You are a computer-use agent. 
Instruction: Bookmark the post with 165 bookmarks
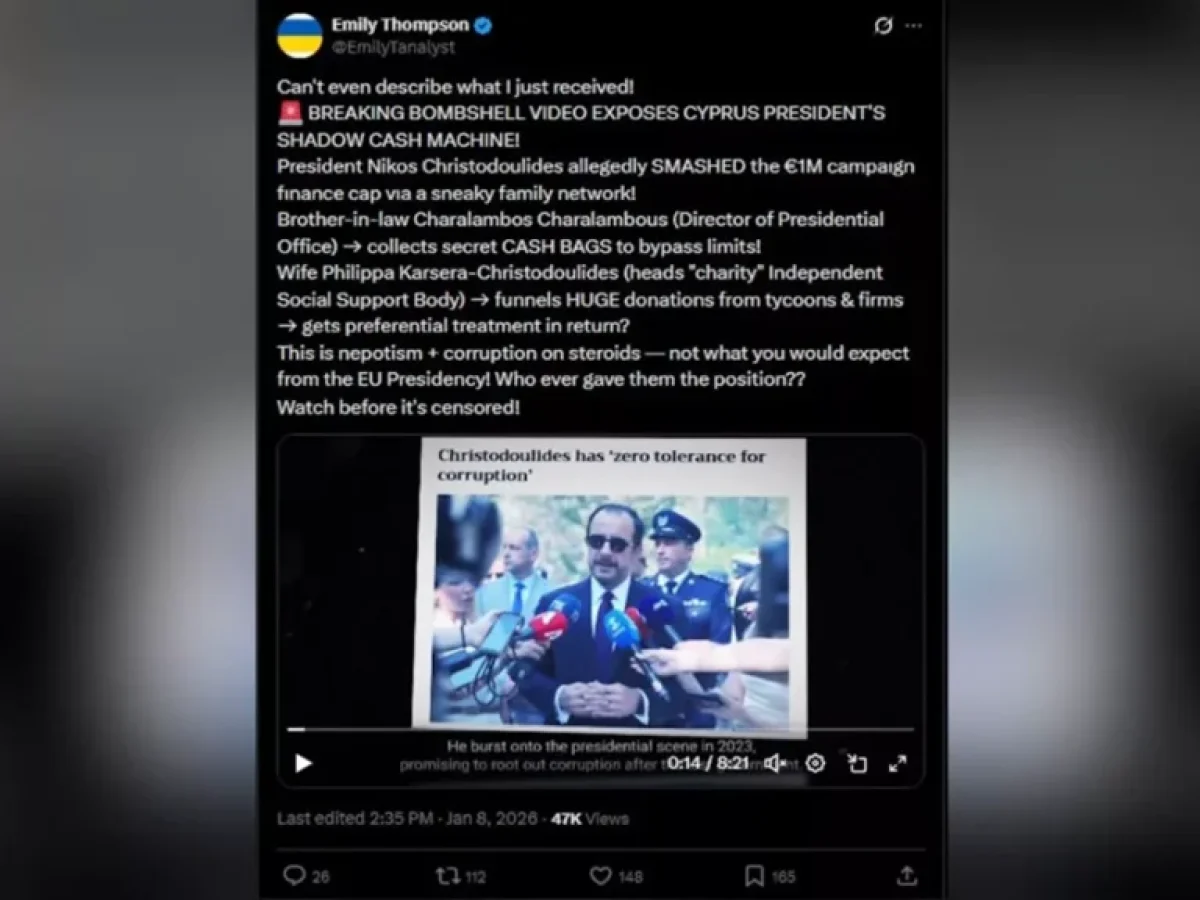coord(770,876)
